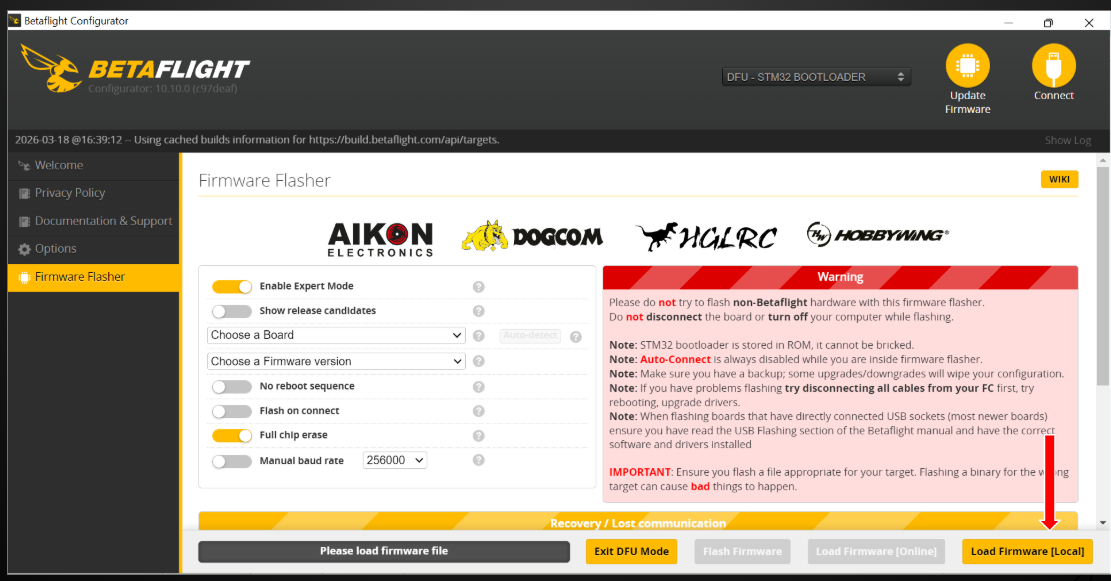Click the Hobbywing sponsor logo
The image size is (1111, 581).
[877, 235]
